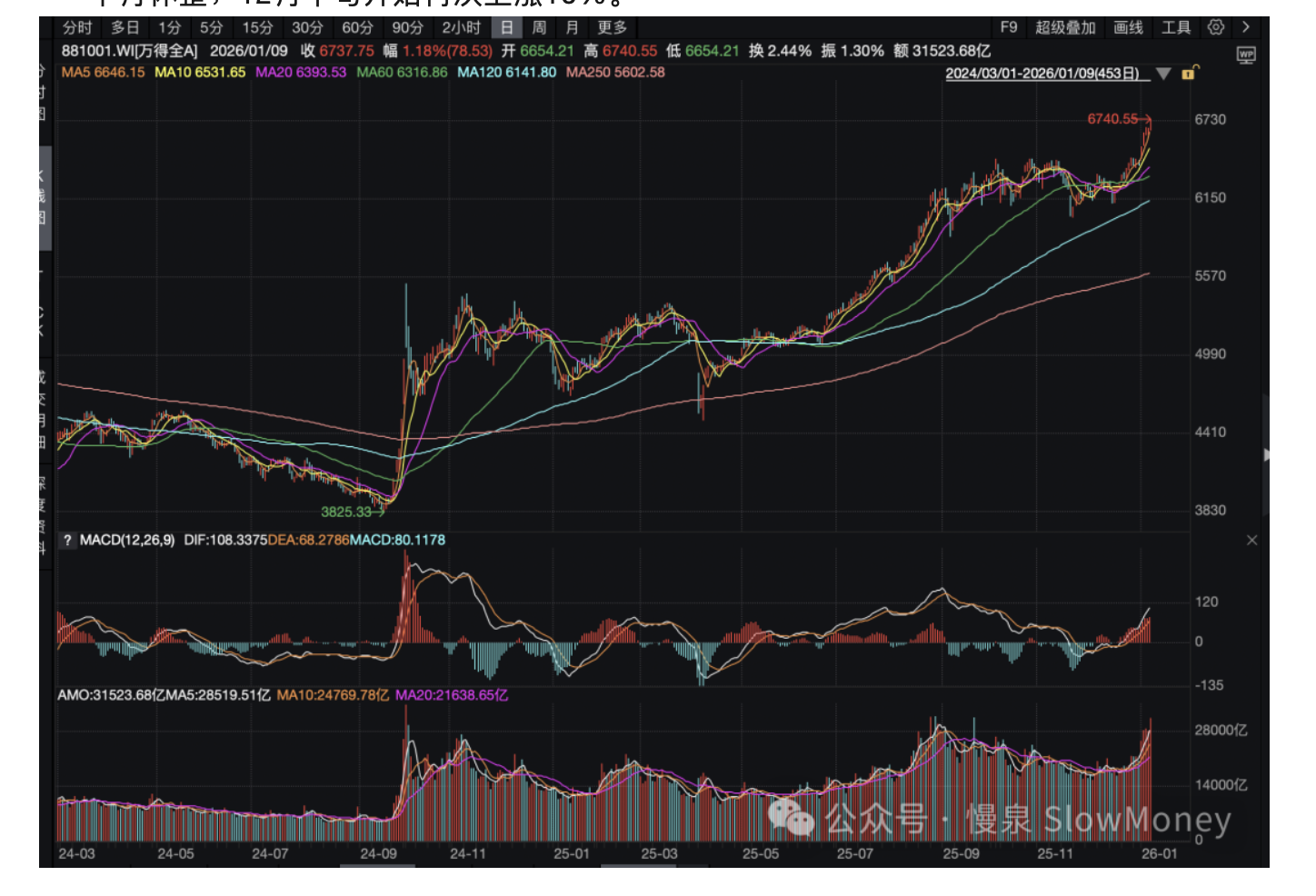1316x896 pixels.
Task: Select the 日 daily chart tab
Action: pos(507,27)
